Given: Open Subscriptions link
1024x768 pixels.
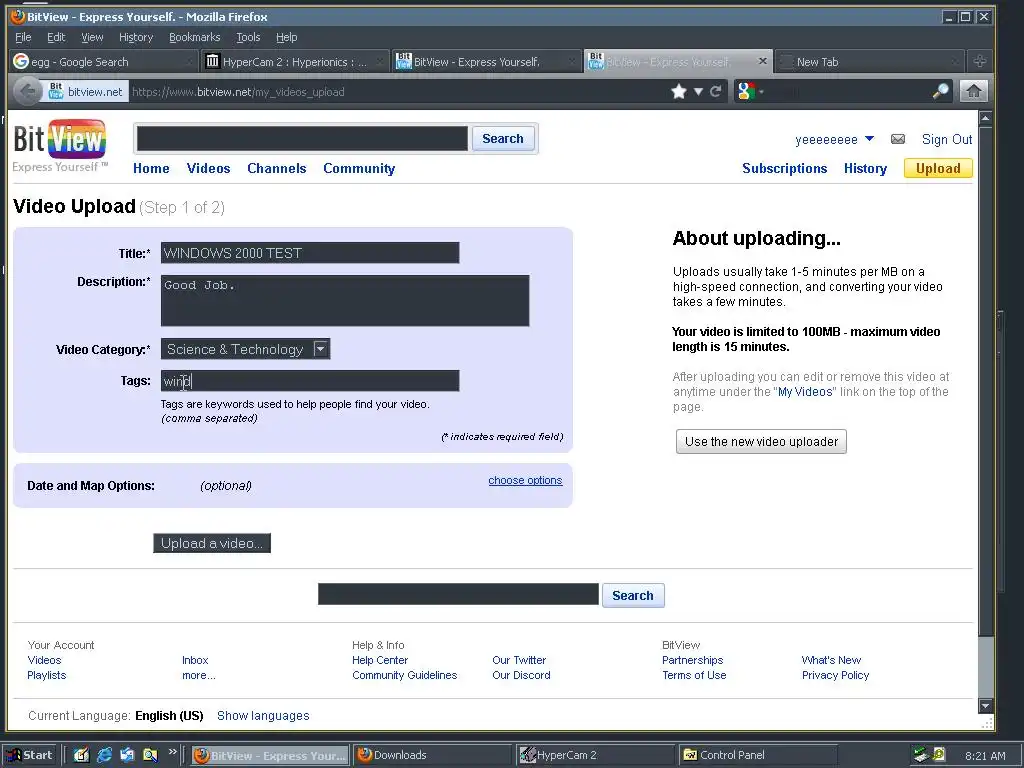Looking at the screenshot, I should (784, 168).
